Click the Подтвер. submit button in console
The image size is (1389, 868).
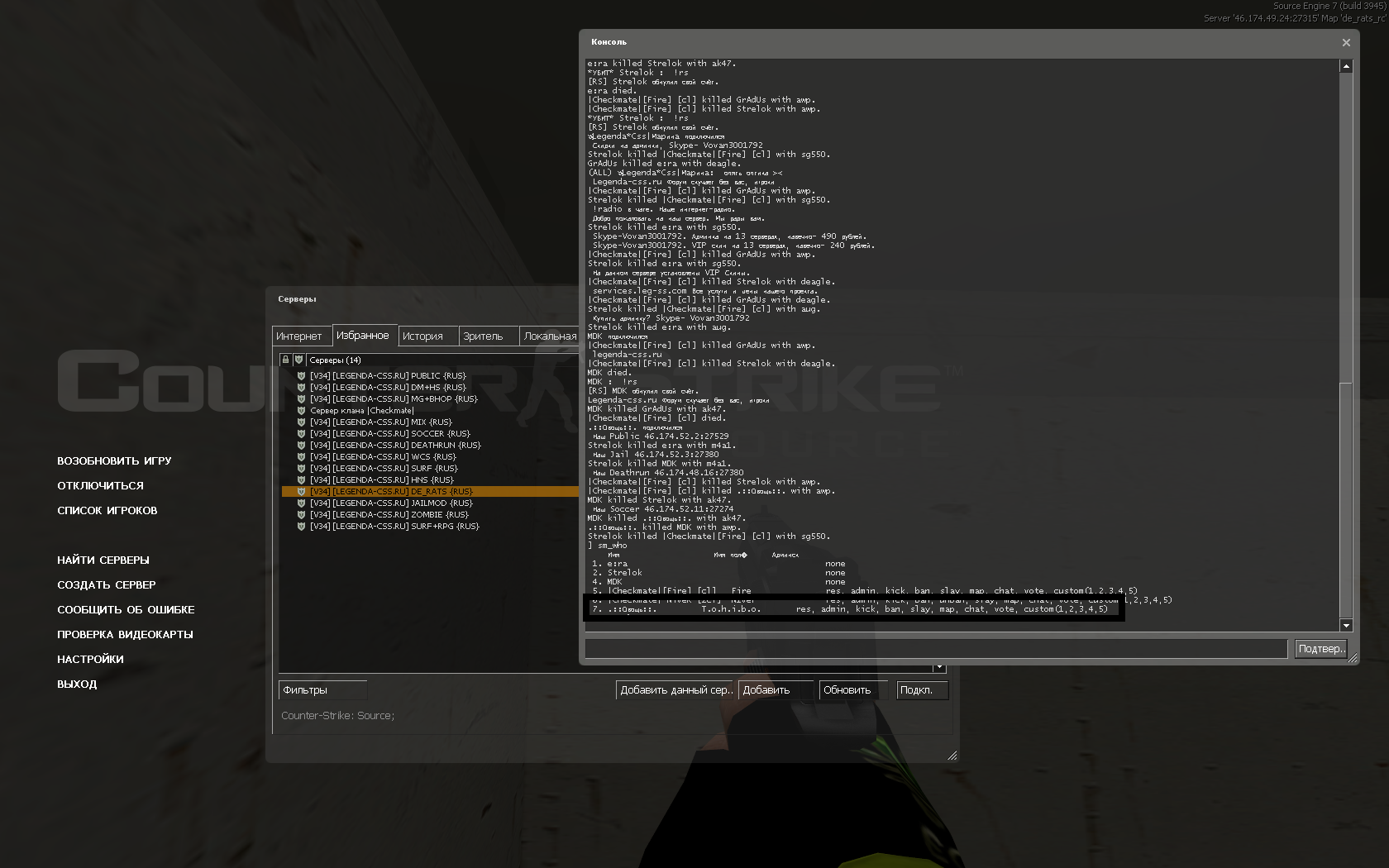click(1320, 649)
